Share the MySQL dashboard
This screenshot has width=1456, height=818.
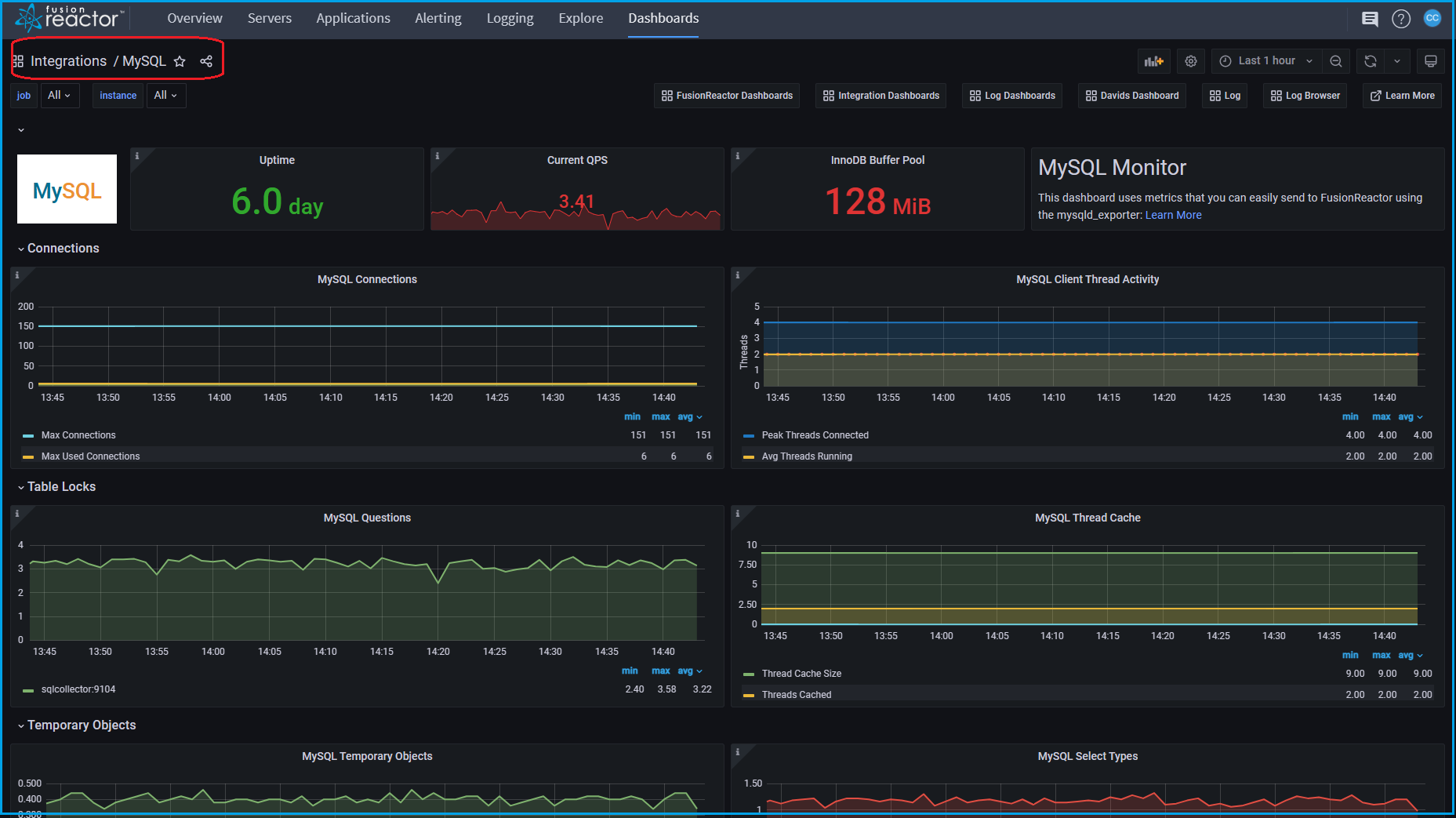206,61
